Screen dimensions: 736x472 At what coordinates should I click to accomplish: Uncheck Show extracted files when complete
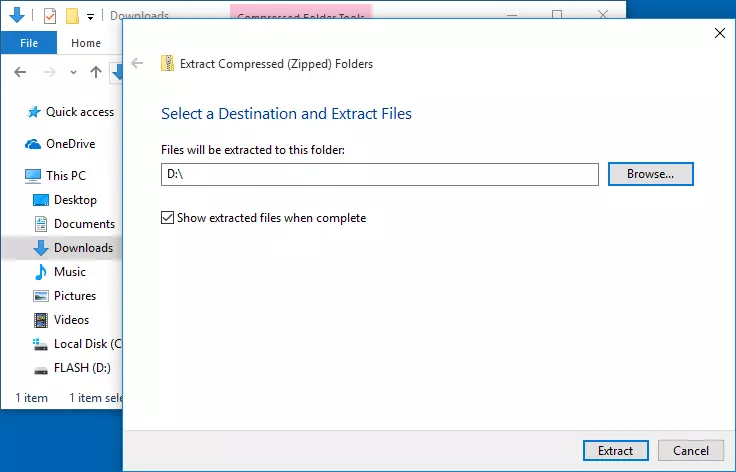pyautogui.click(x=168, y=218)
